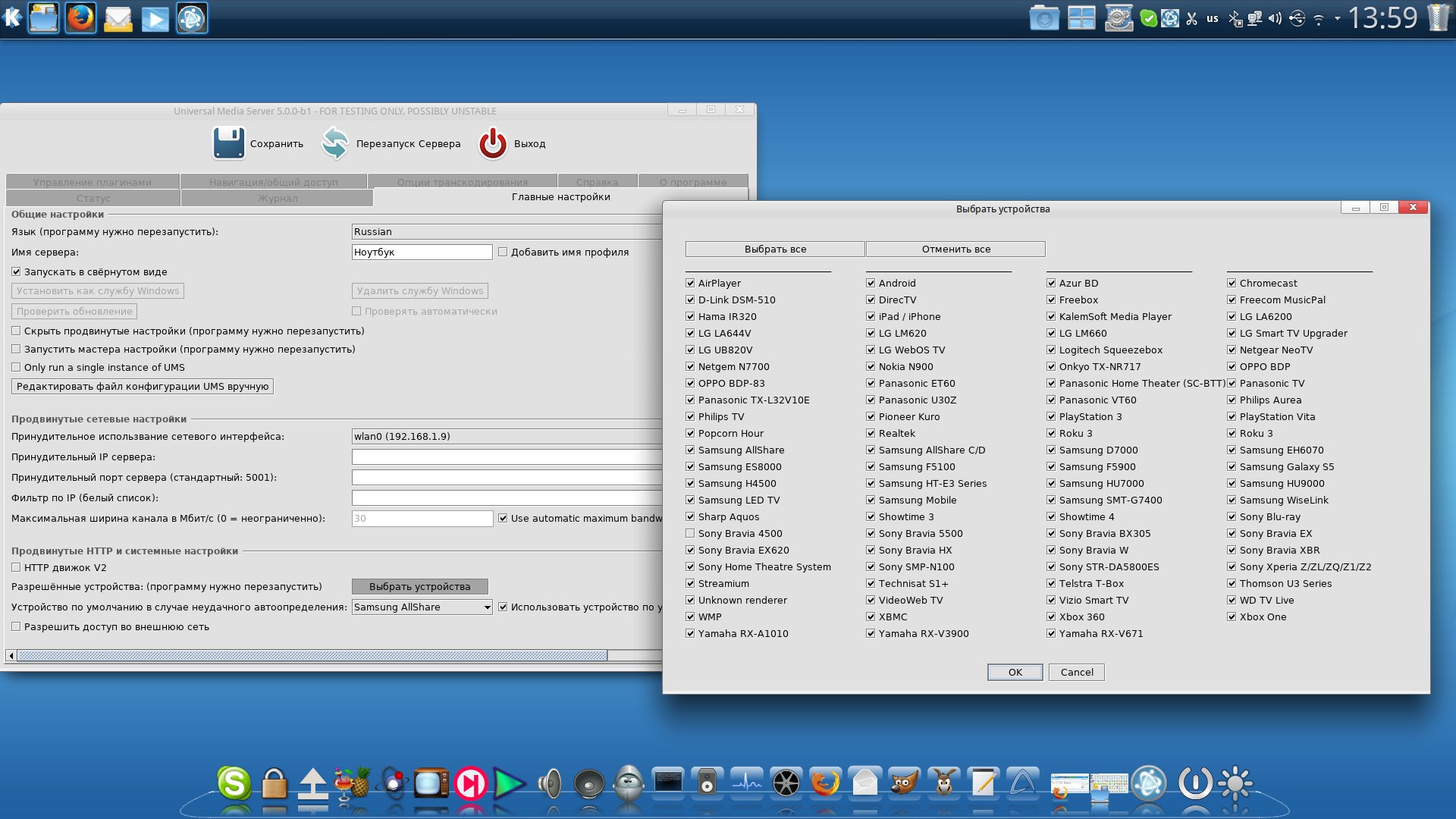Click the padlock icon in the dock
The width and height of the screenshot is (1456, 819).
click(274, 783)
